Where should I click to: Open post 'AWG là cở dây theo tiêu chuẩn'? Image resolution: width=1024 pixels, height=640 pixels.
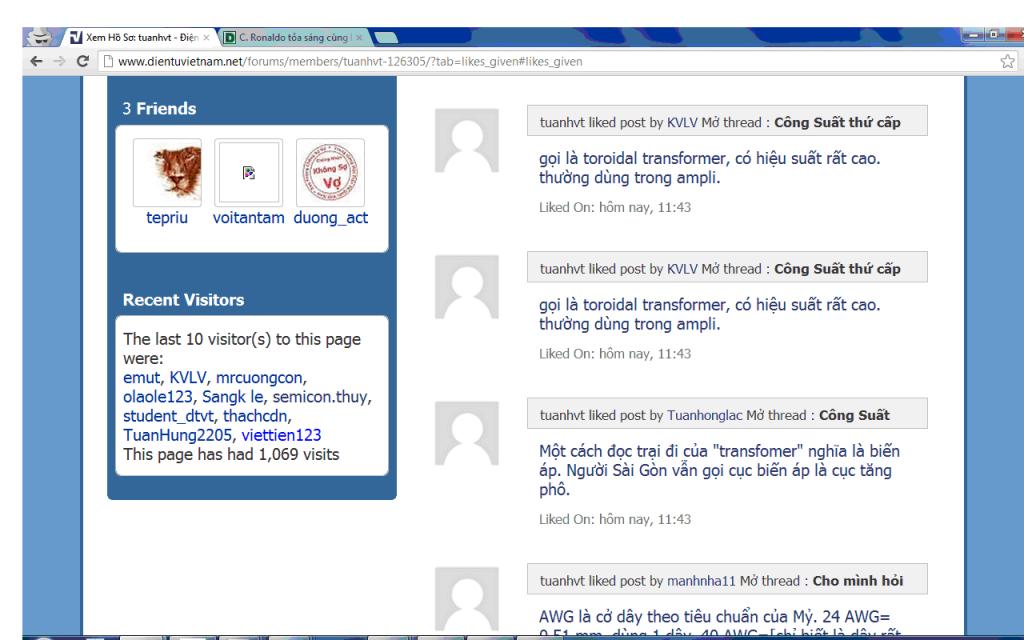pyautogui.click(x=719, y=624)
